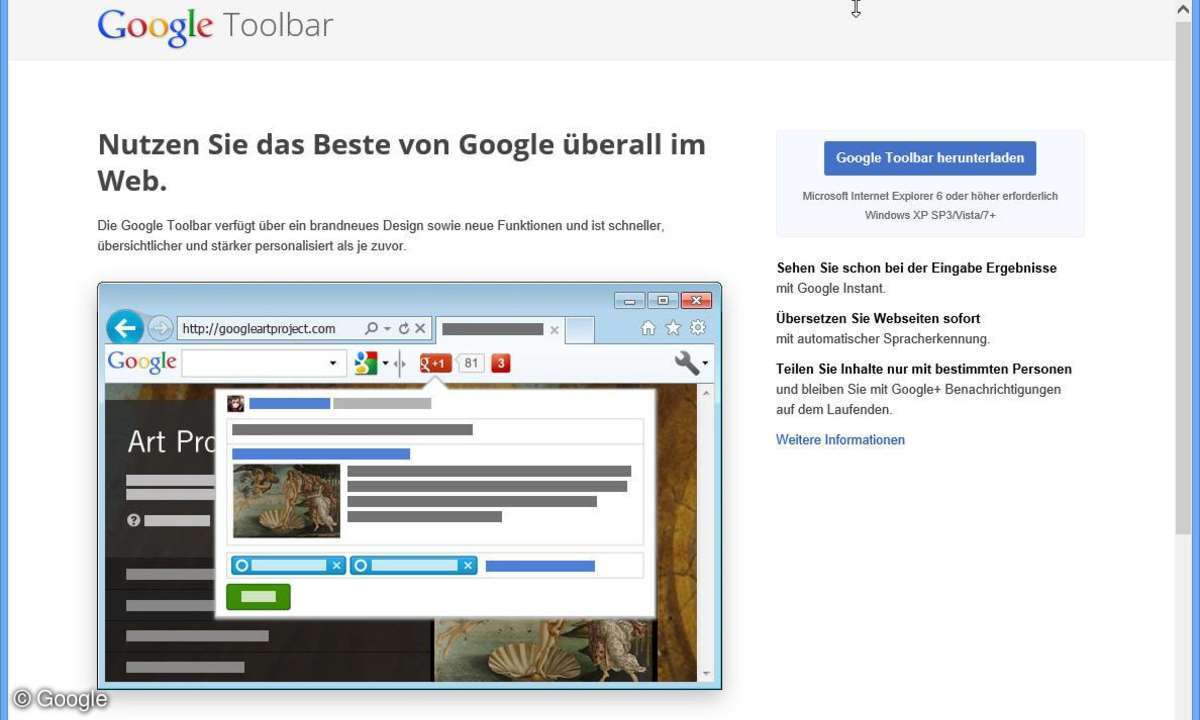
Task: Click the add more people blue link in popup
Action: [540, 566]
